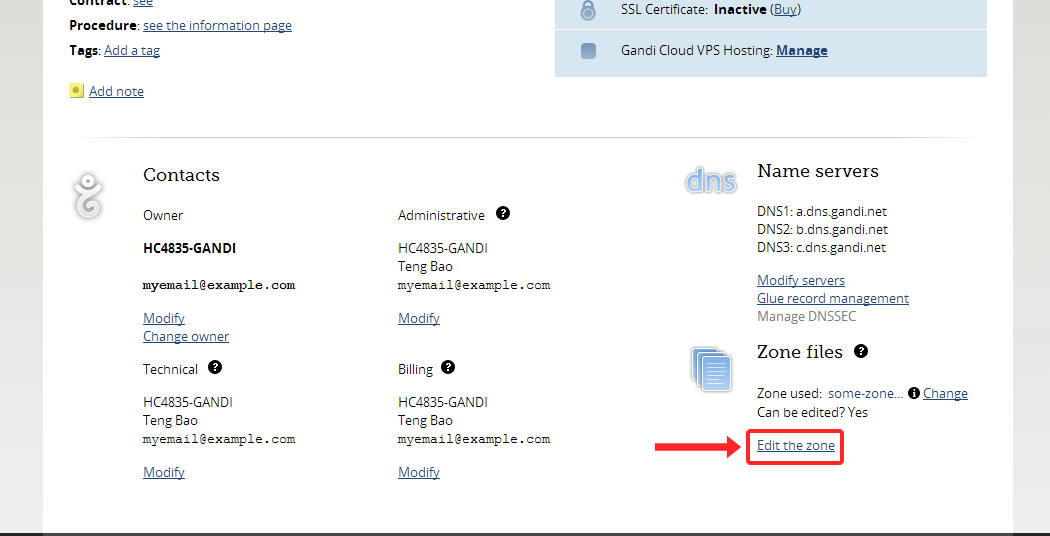Click the yellow note icon beside Add note

click(x=76, y=90)
